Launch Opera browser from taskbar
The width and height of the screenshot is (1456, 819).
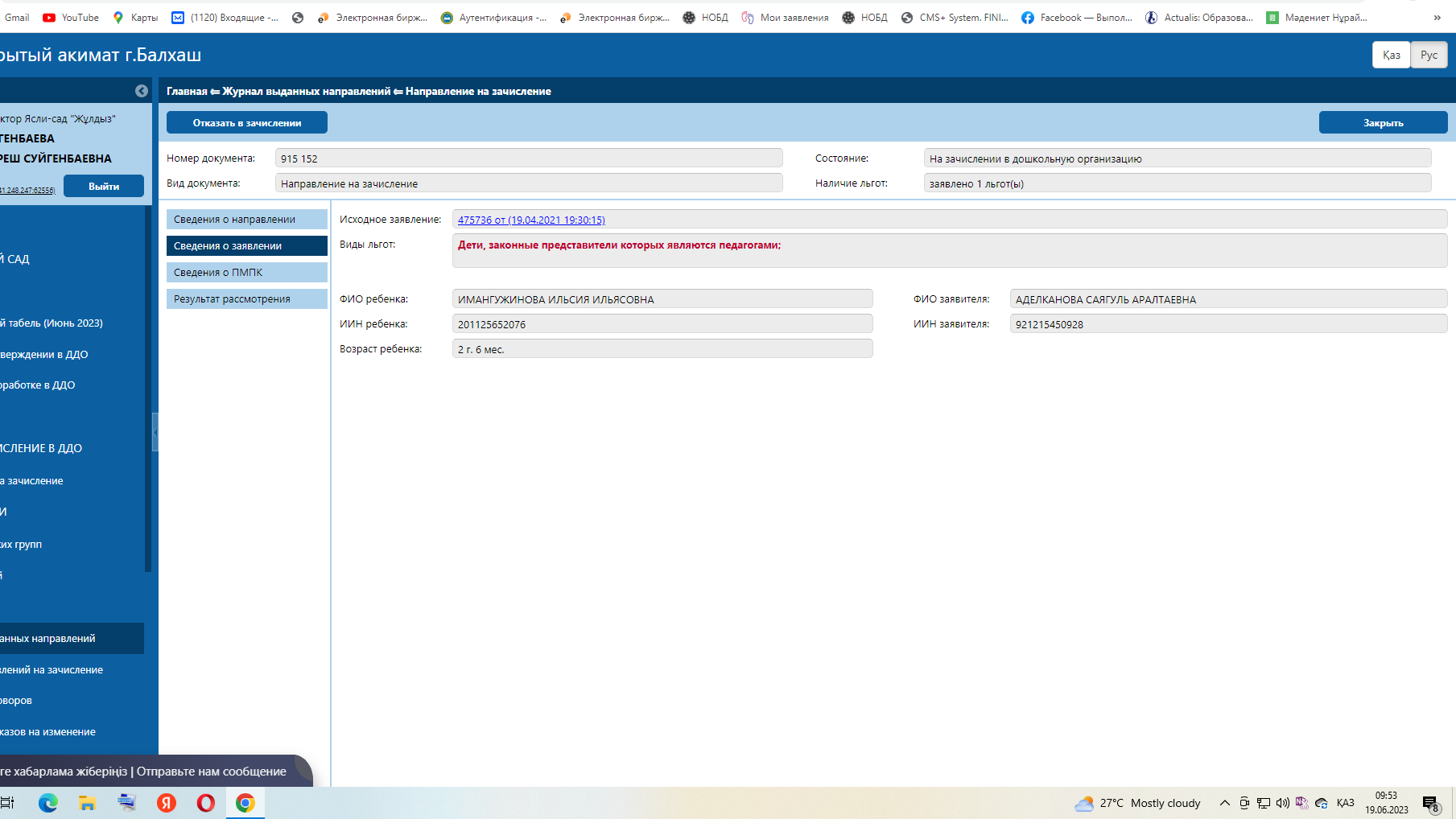[206, 802]
